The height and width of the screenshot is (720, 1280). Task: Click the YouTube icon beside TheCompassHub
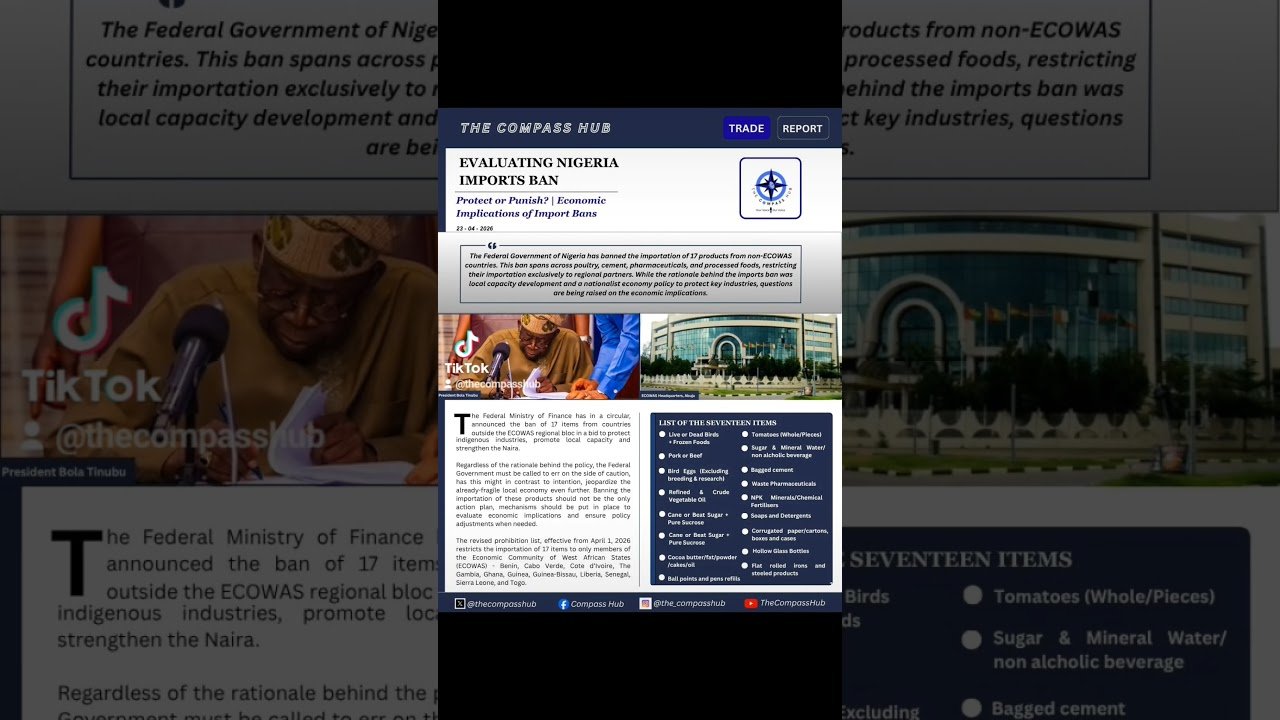750,603
